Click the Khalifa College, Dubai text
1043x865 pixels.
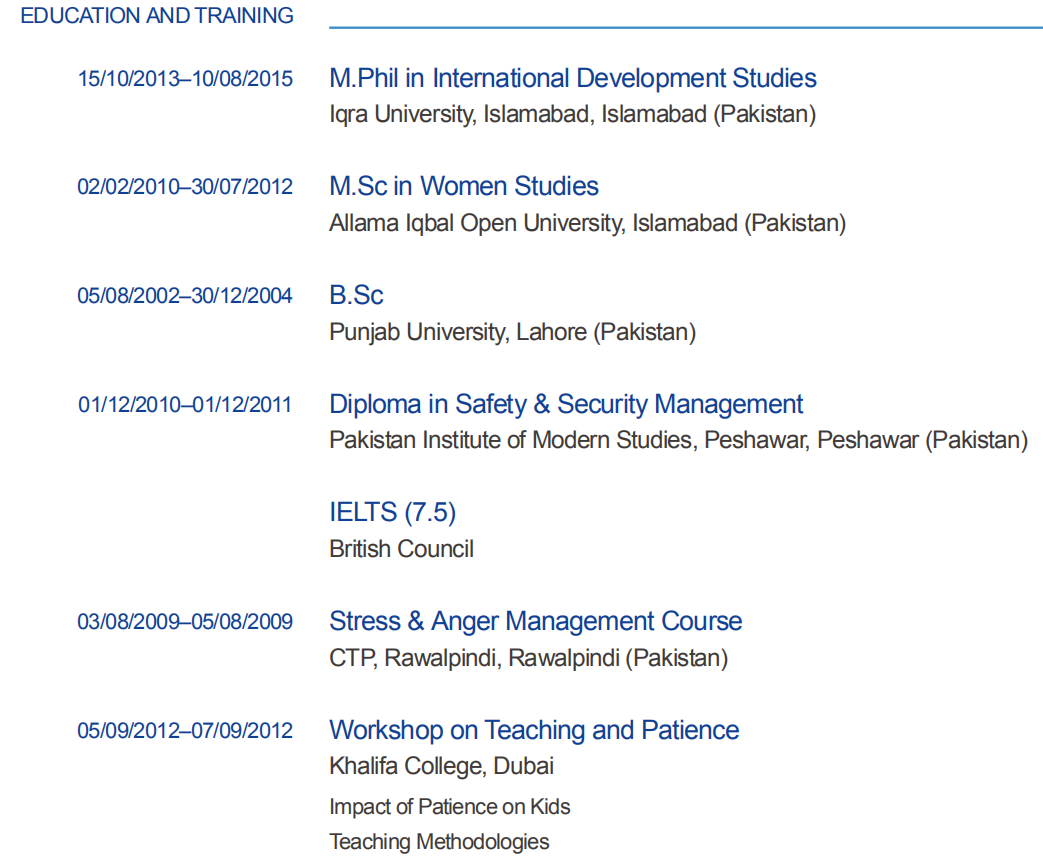pyautogui.click(x=441, y=766)
